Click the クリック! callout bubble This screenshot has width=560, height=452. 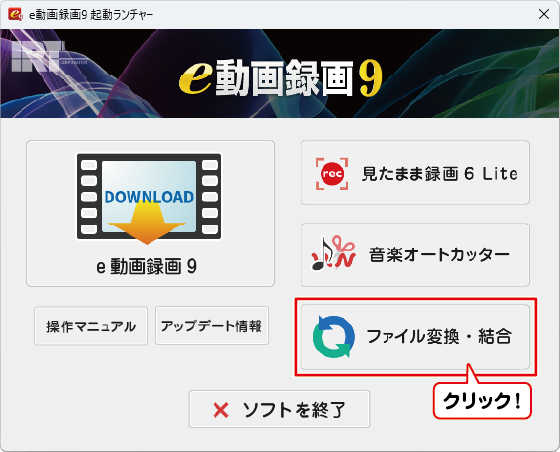(x=482, y=401)
